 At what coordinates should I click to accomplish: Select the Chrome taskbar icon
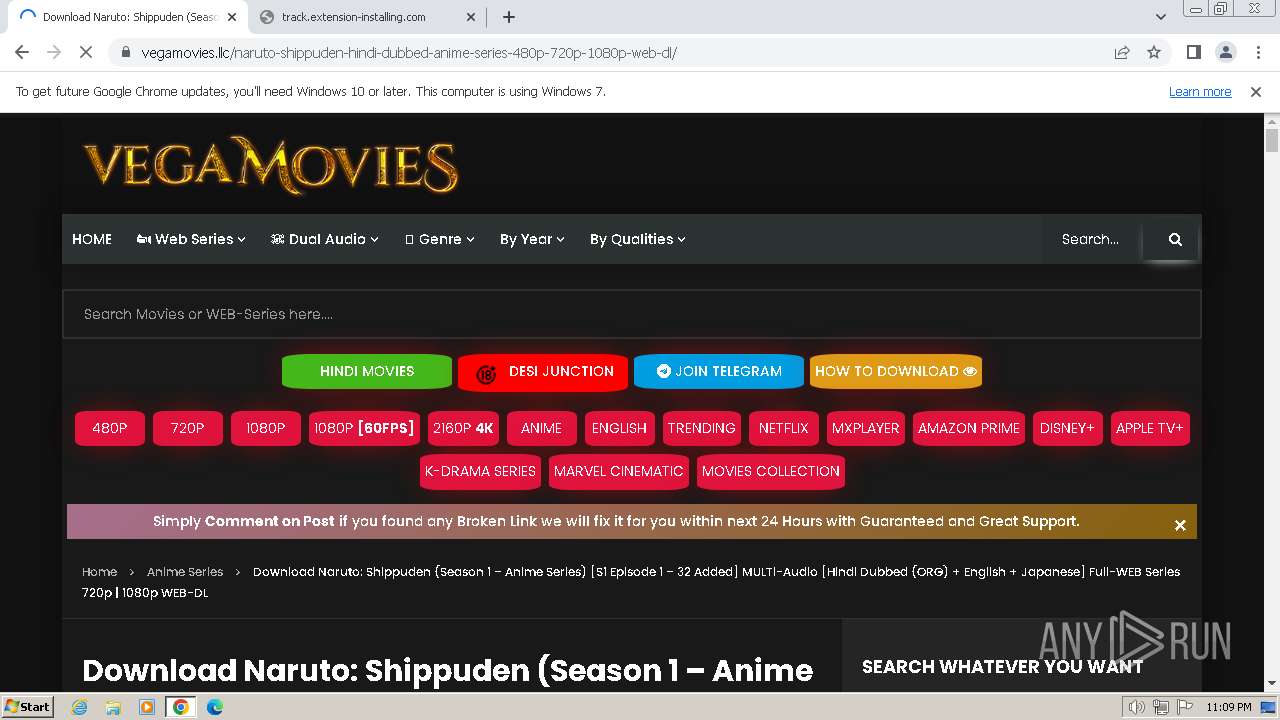[180, 707]
